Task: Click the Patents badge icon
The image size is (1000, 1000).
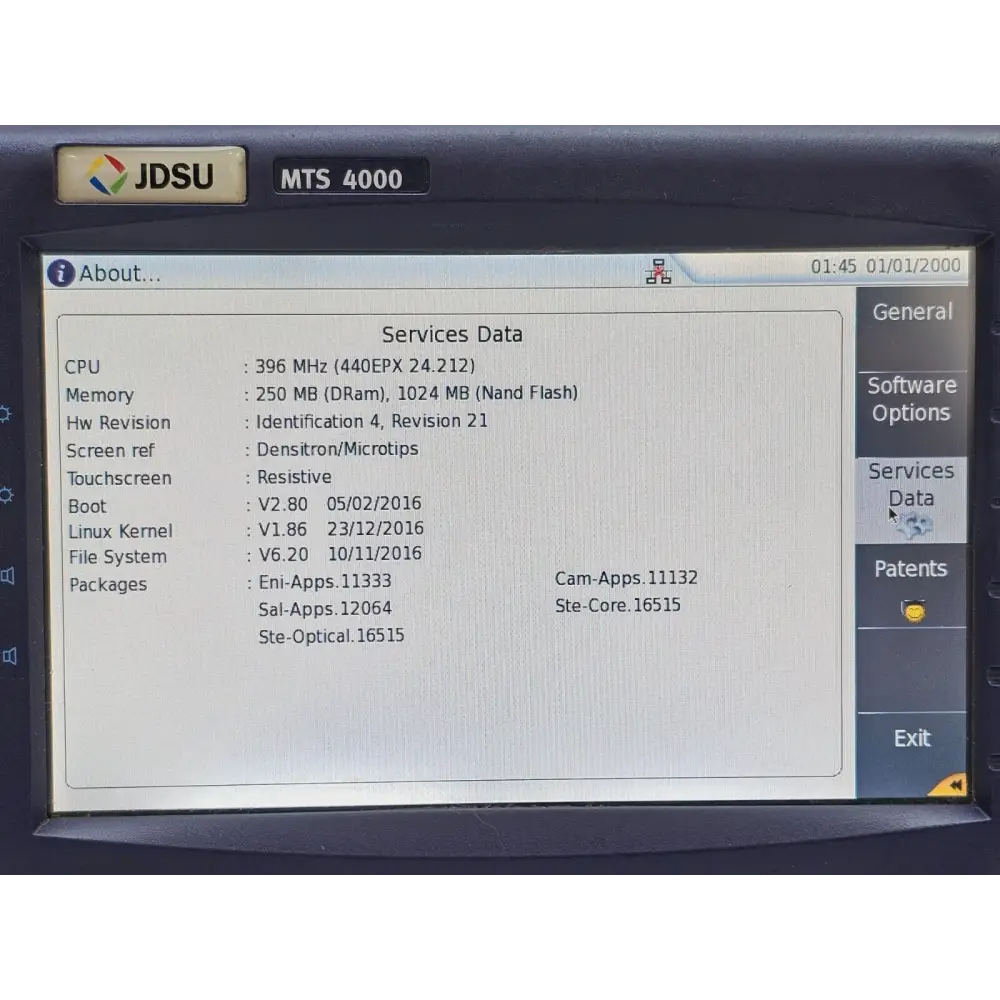Action: 913,611
